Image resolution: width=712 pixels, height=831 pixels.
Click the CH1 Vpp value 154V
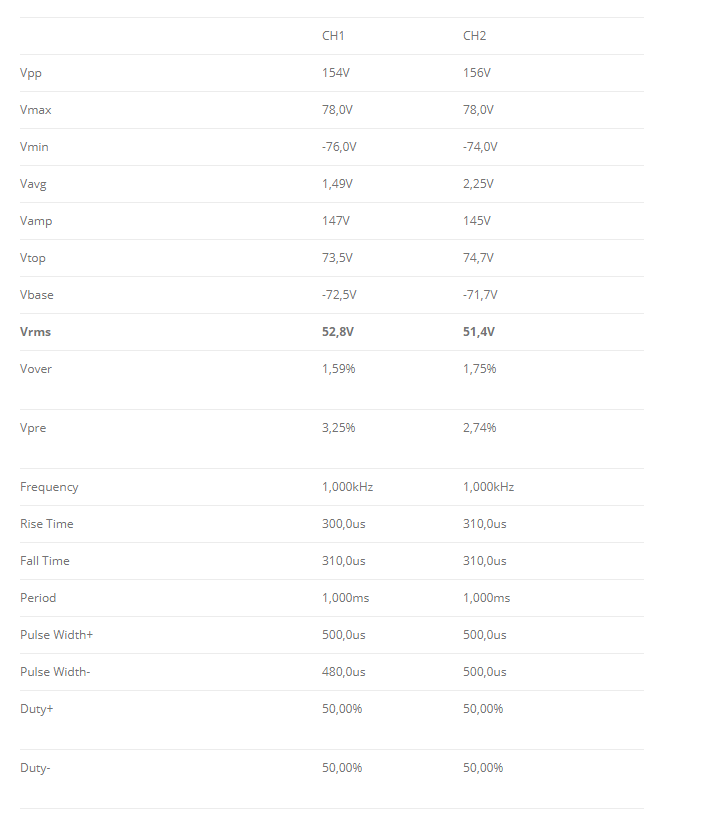click(x=336, y=73)
